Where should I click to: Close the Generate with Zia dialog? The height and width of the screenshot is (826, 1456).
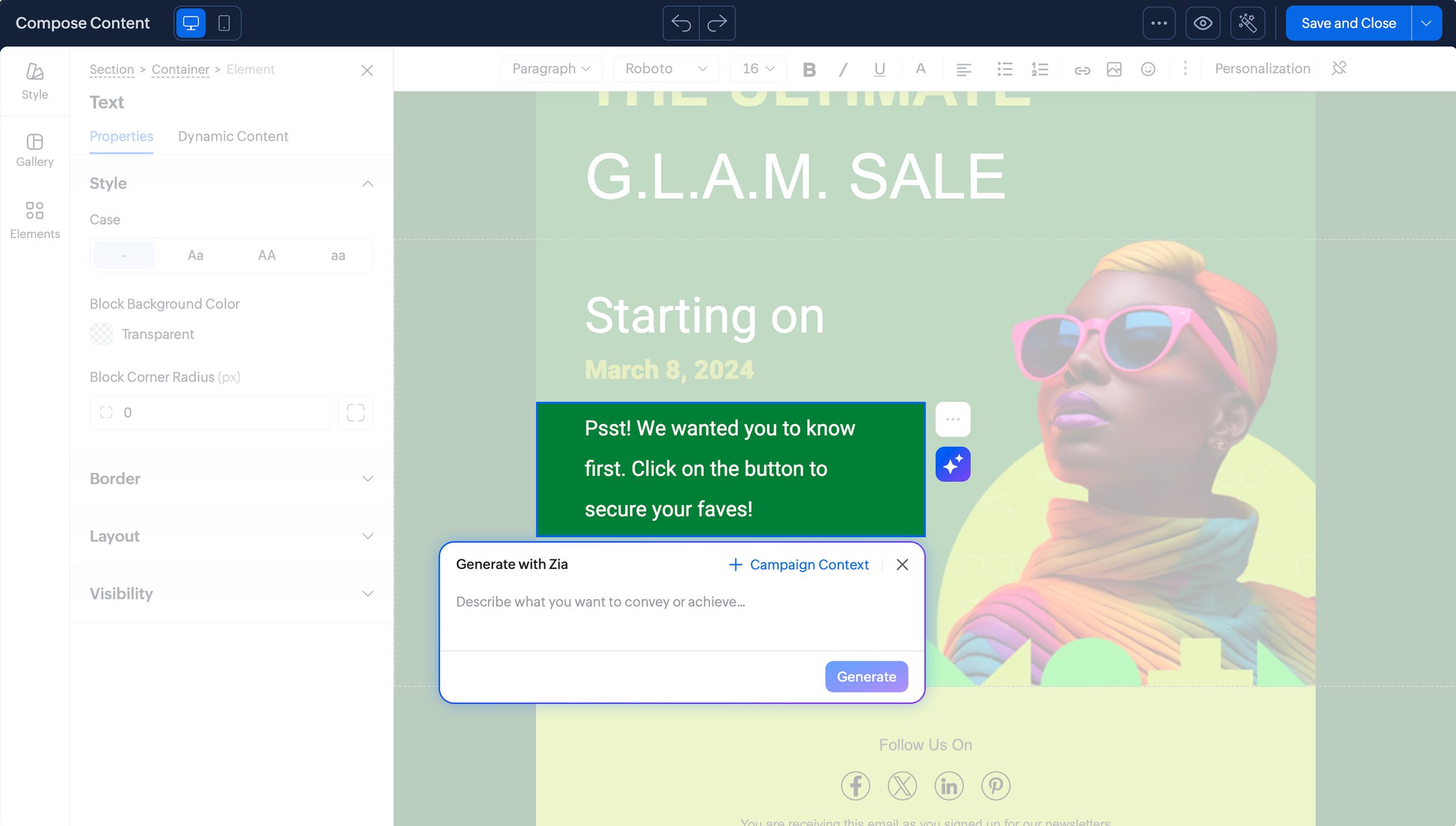coord(902,564)
